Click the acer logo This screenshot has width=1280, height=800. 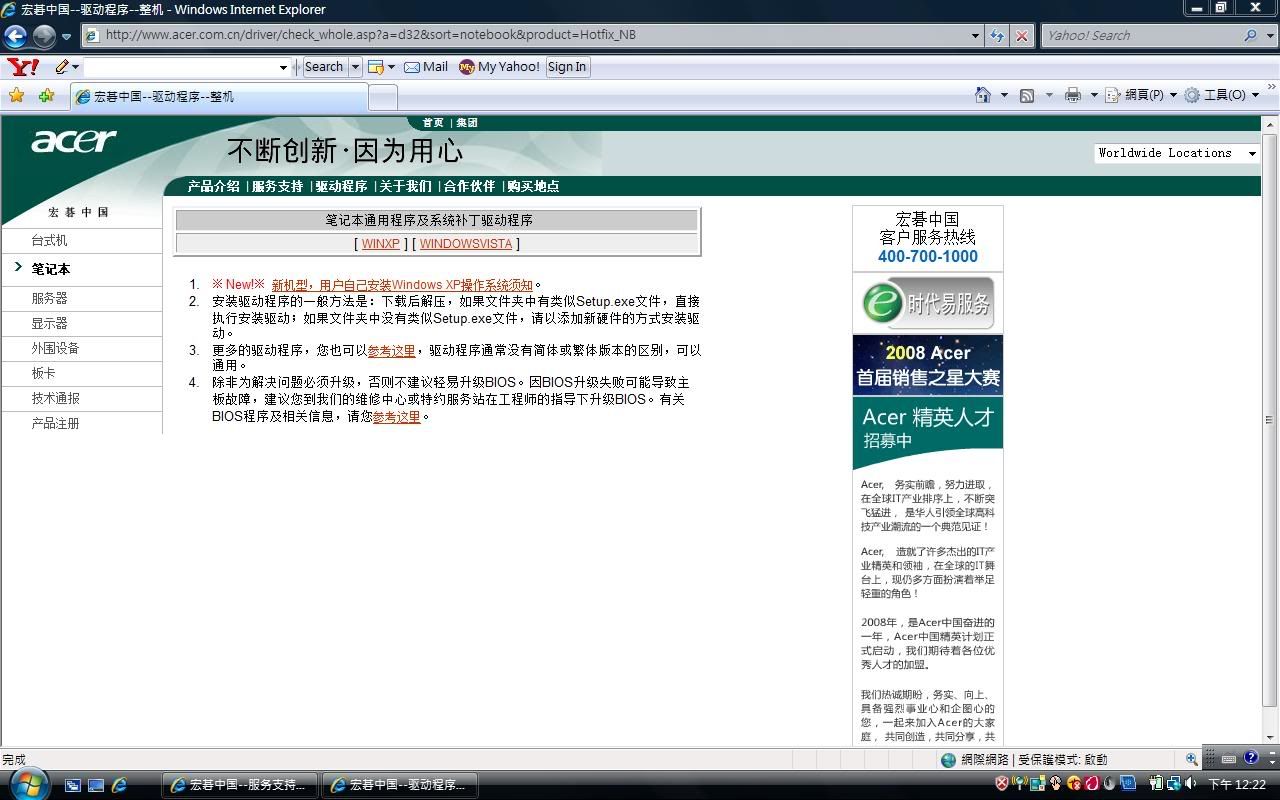(73, 142)
